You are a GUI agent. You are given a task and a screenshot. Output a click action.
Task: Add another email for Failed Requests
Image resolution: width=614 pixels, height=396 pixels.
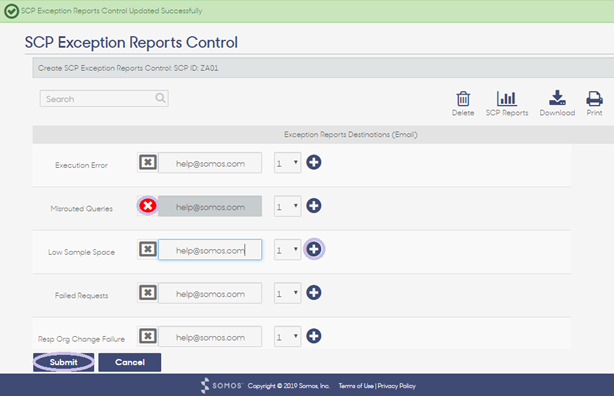[314, 293]
